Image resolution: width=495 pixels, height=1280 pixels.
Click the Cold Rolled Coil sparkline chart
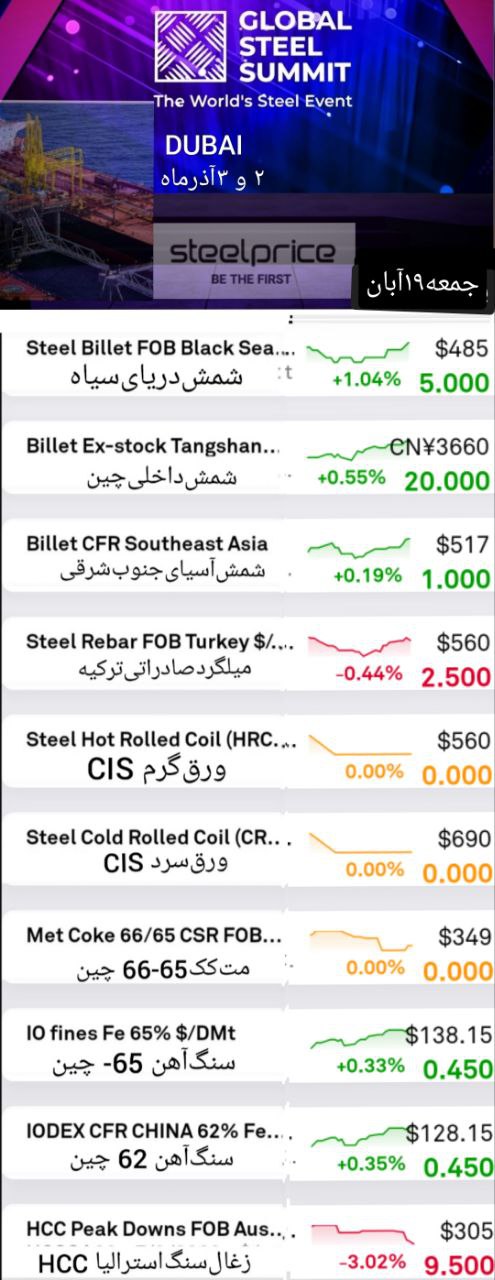click(358, 842)
